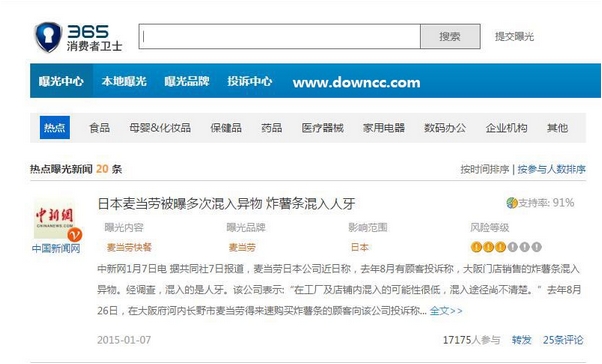Click the 365 消费者卫士 shield logo
The image size is (602, 364).
coord(48,37)
